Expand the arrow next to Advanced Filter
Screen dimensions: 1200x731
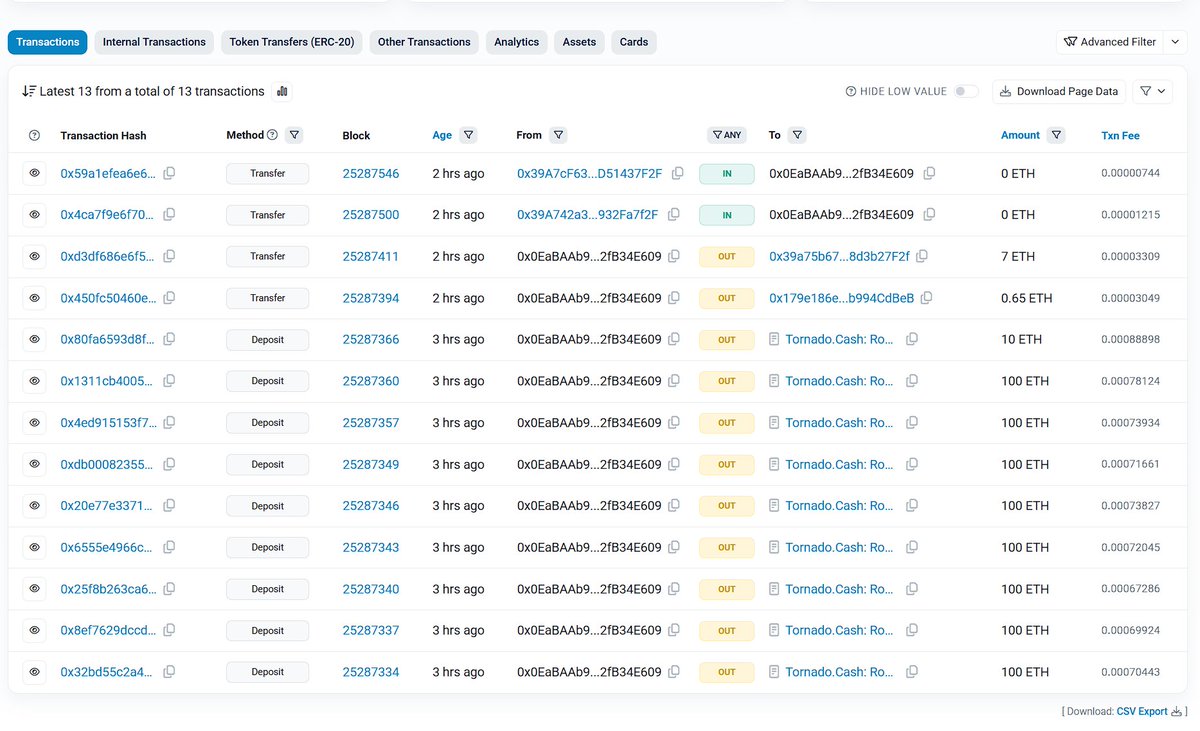tap(1174, 42)
